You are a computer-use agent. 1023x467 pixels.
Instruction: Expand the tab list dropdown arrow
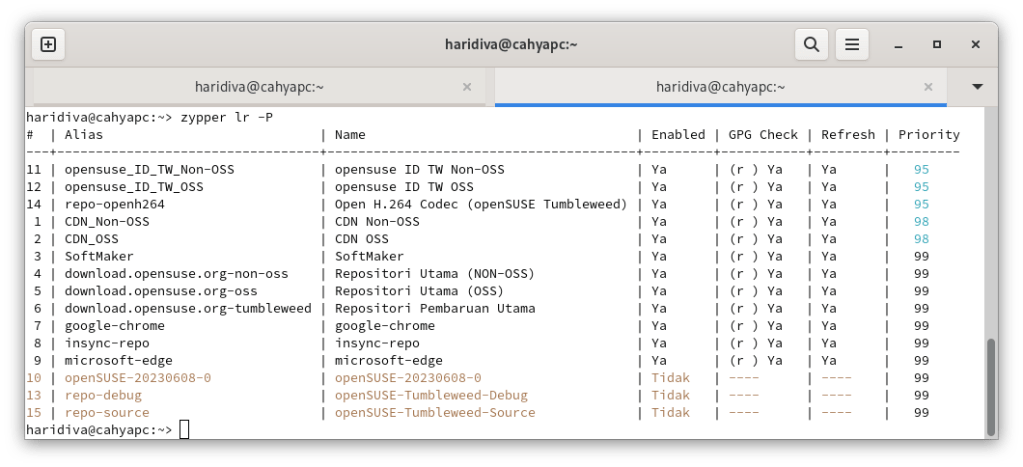pyautogui.click(x=978, y=87)
